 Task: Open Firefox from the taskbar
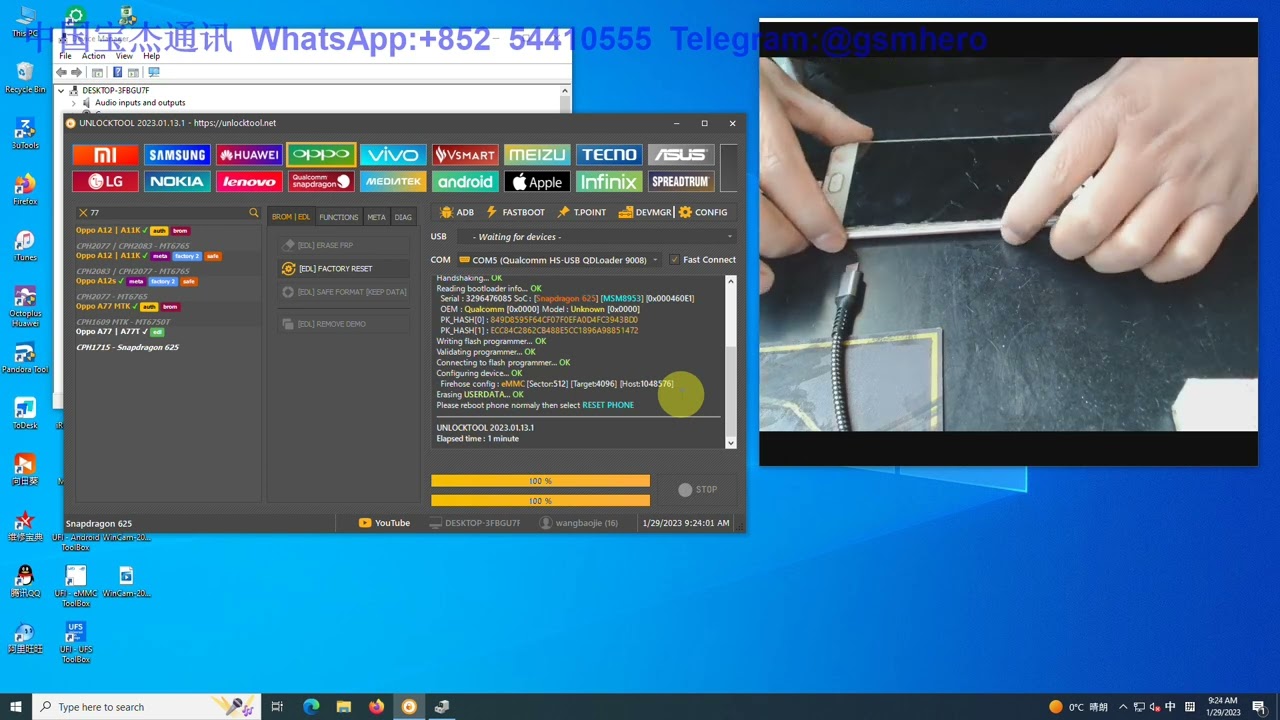376,707
